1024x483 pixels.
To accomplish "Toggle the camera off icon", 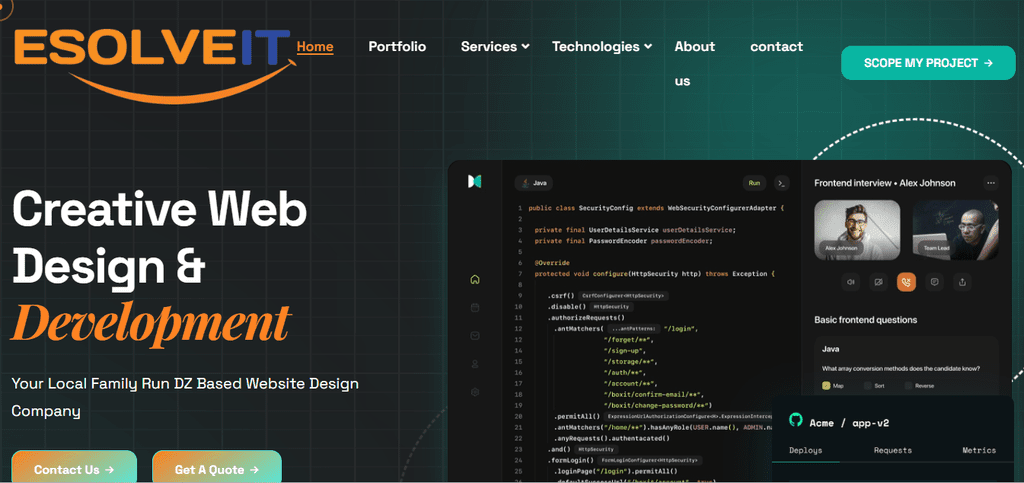I will click(878, 282).
